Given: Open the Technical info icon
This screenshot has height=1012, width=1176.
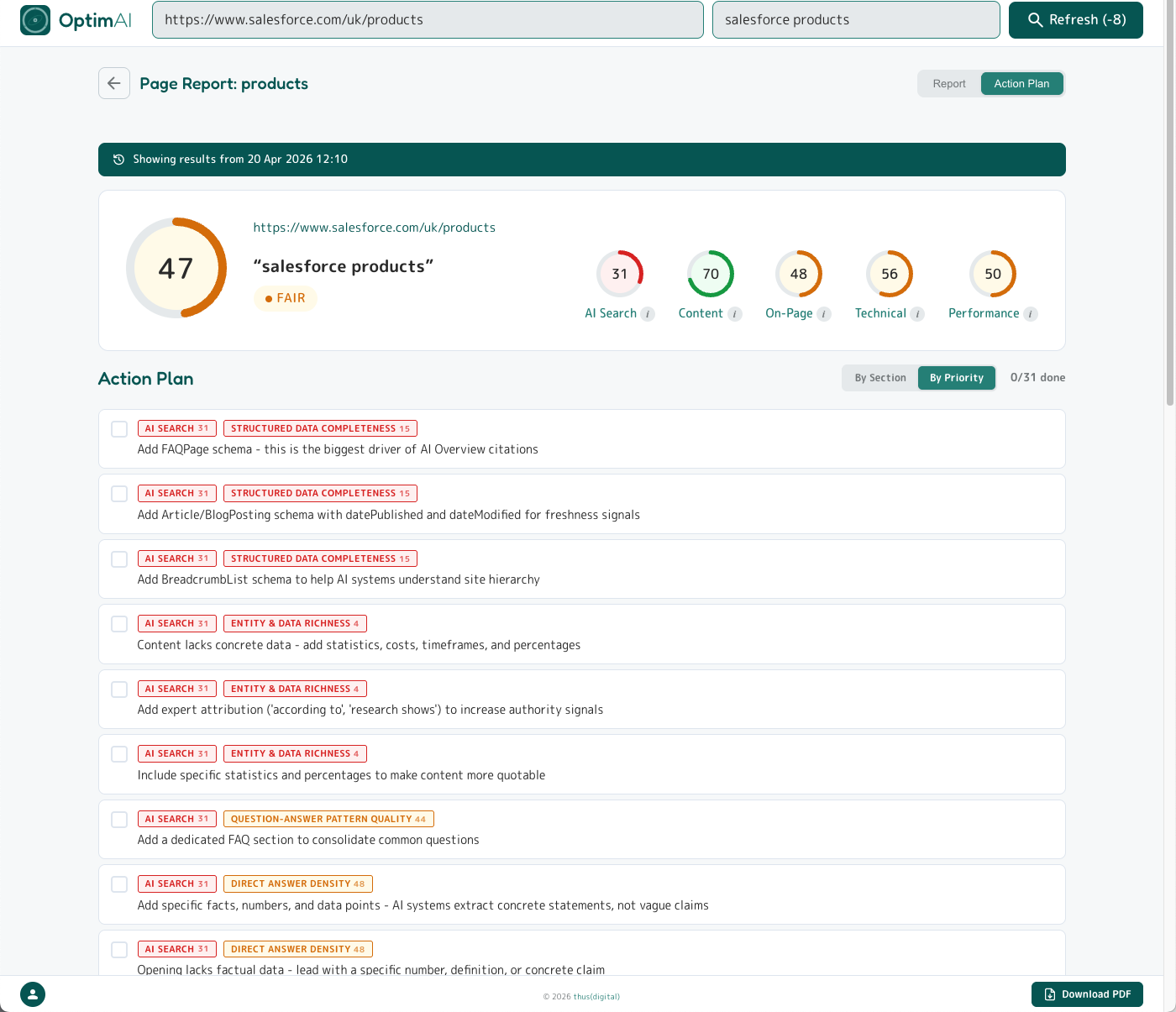Looking at the screenshot, I should point(917,314).
